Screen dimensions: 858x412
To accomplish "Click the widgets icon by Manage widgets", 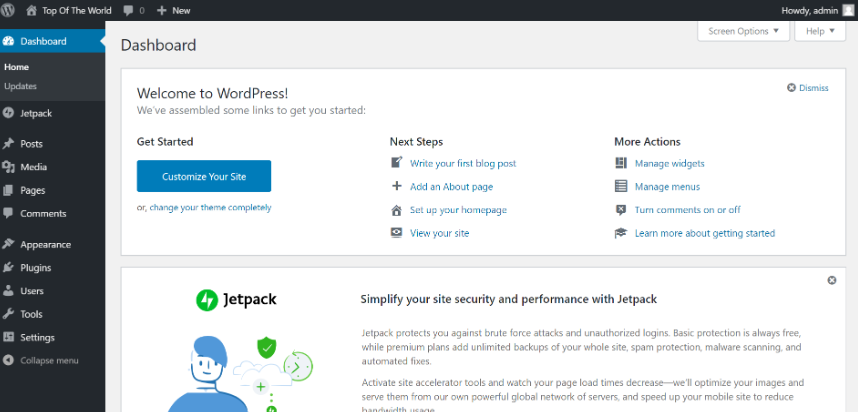I will [621, 163].
